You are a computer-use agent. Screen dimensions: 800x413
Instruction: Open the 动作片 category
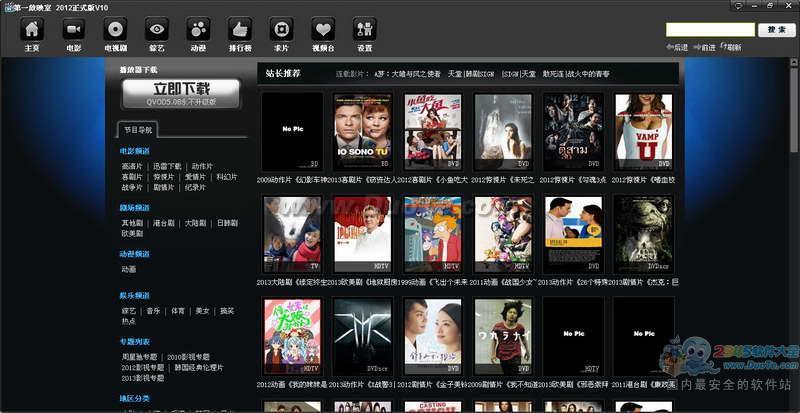coord(203,166)
